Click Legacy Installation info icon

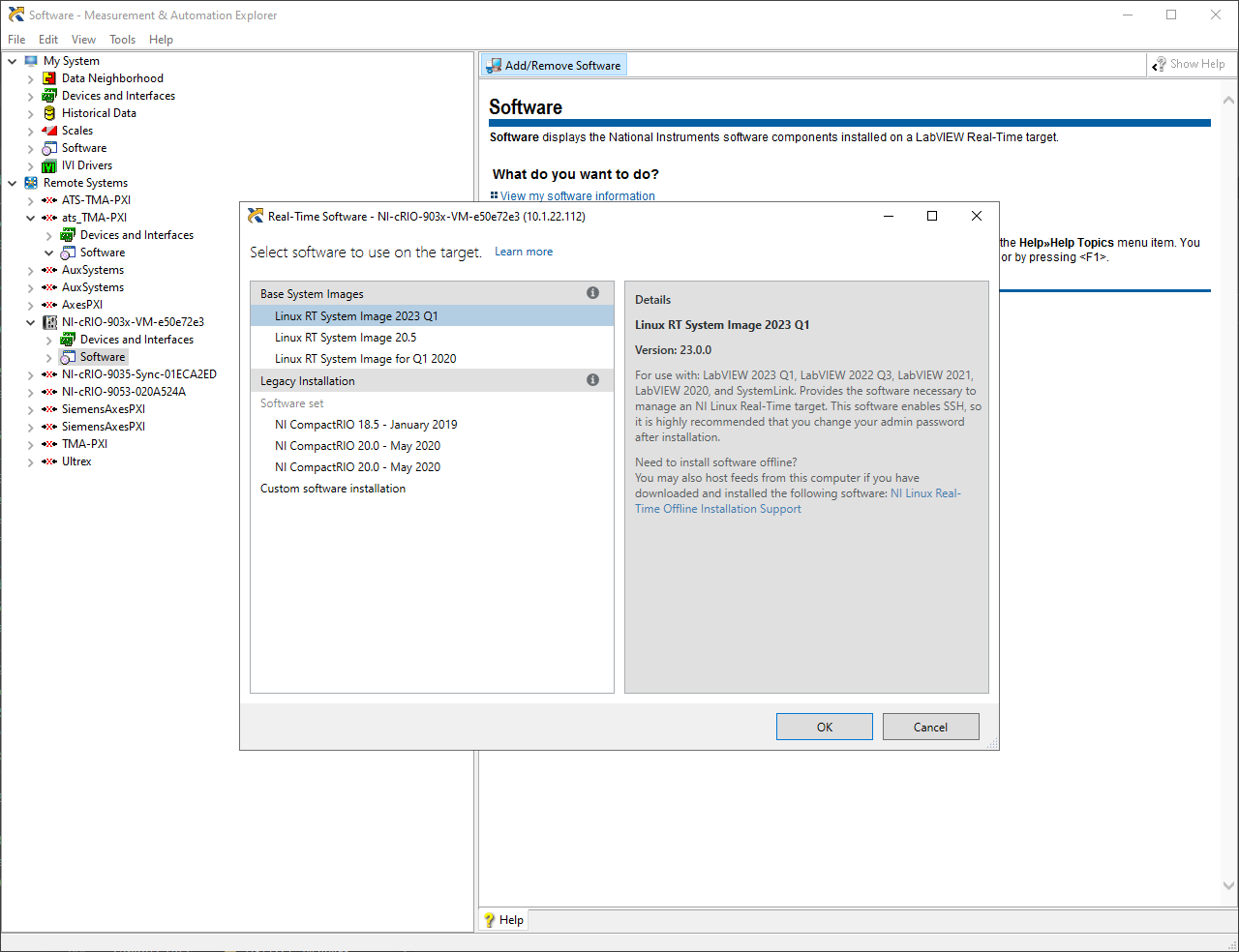[592, 380]
